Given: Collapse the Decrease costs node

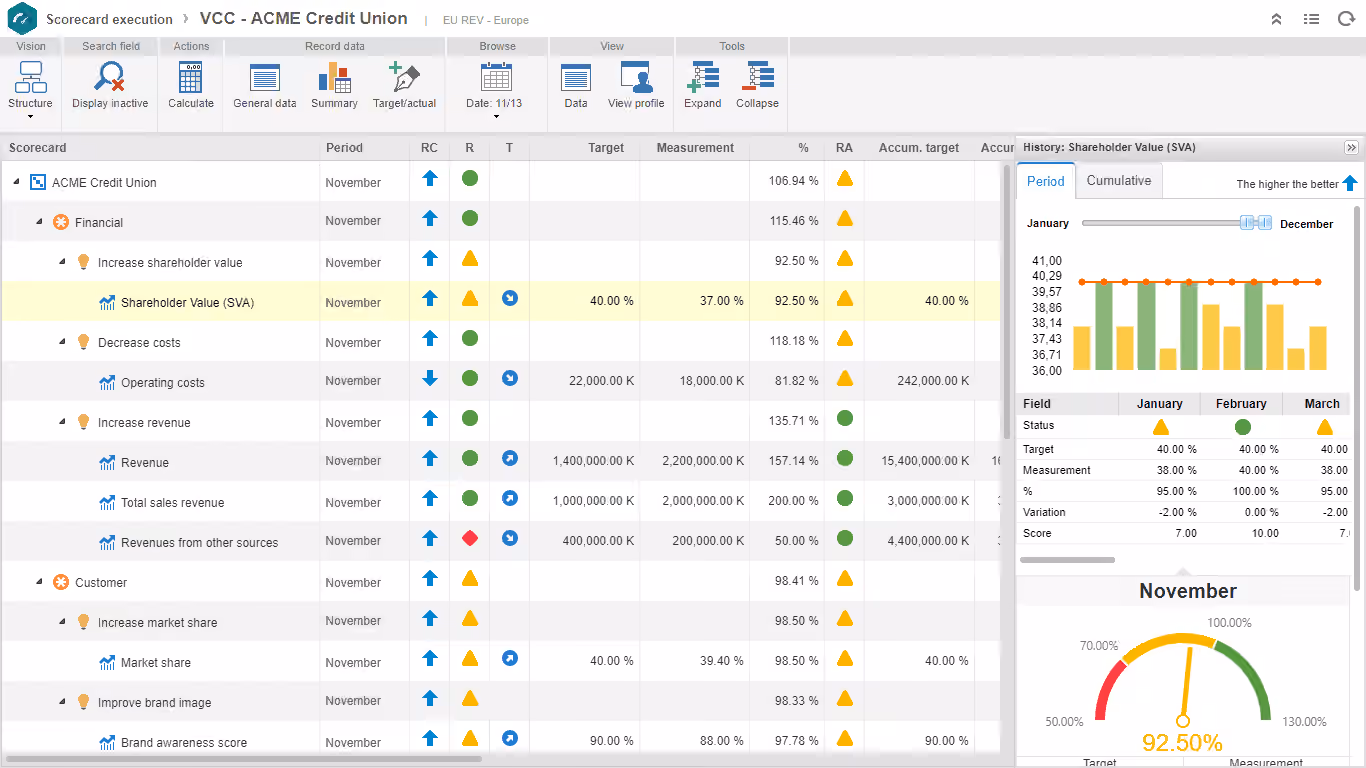Looking at the screenshot, I should [63, 342].
